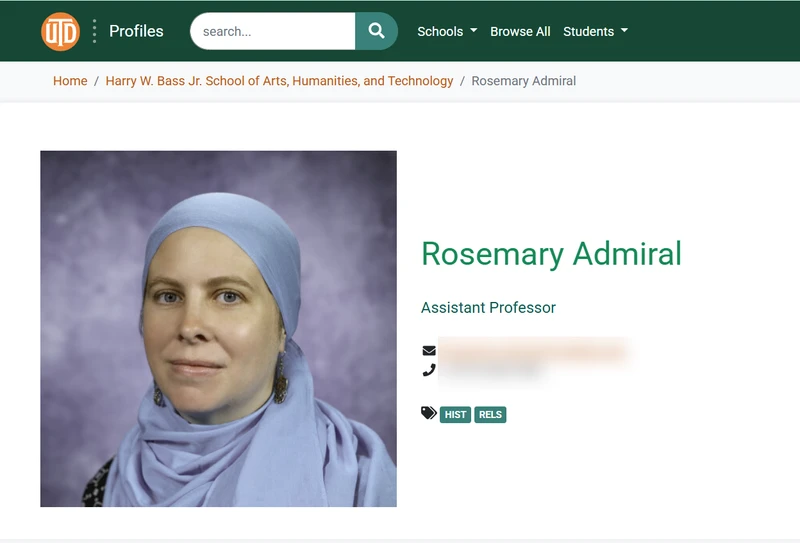The height and width of the screenshot is (543, 800).
Task: Click the caret arrow next to Students
Action: (624, 30)
